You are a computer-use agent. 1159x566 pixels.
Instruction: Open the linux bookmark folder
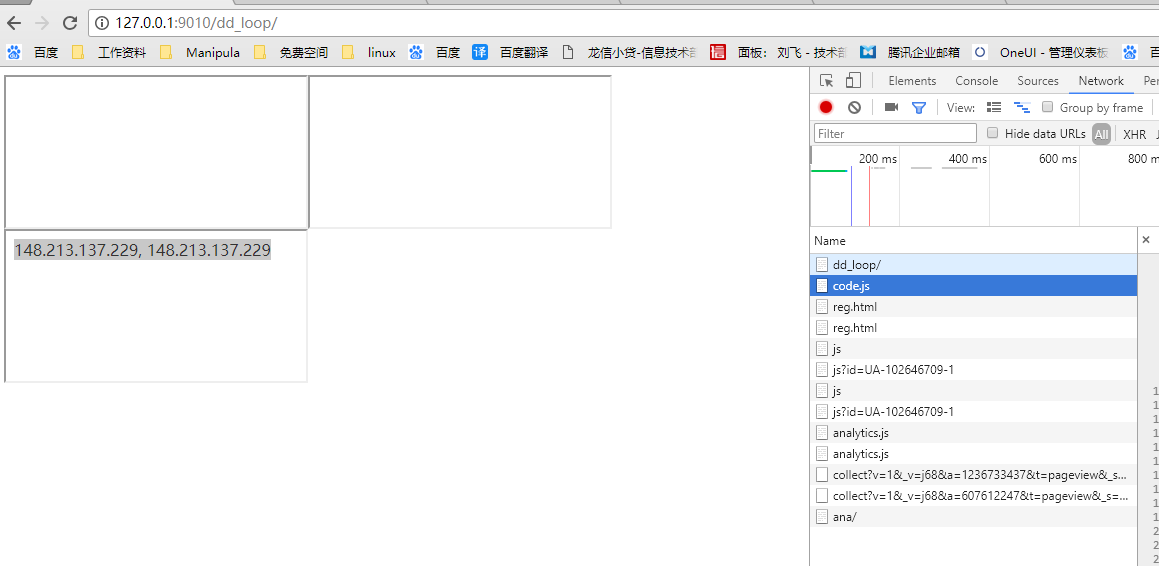tap(369, 52)
